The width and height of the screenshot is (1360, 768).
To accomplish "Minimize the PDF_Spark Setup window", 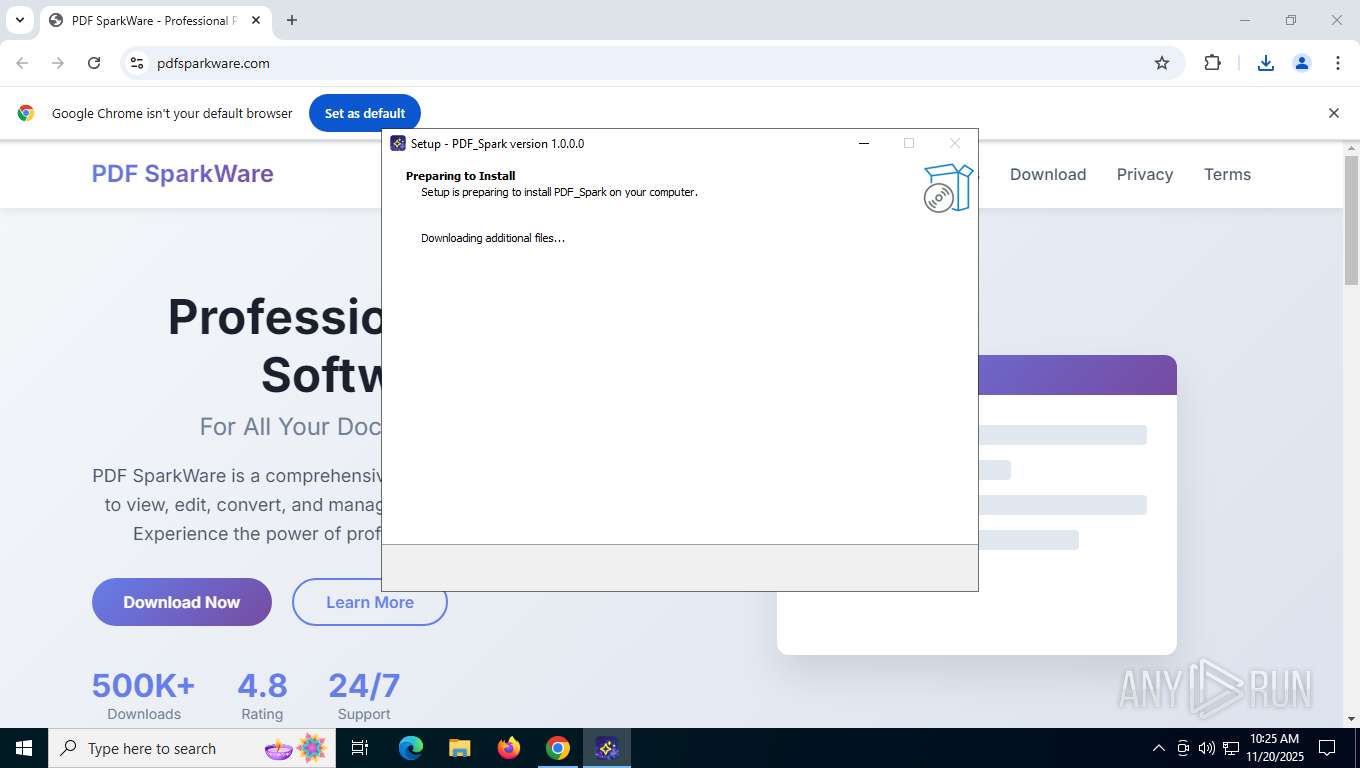I will [x=865, y=143].
